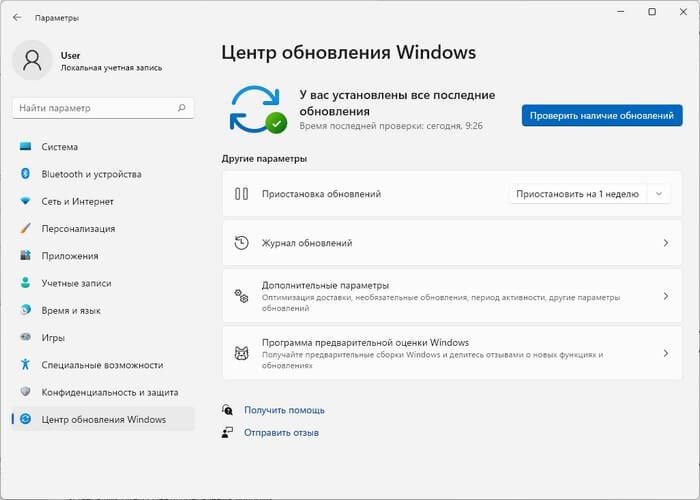The height and width of the screenshot is (500, 700).
Task: Click the Время и язык globe icon
Action: 25,310
